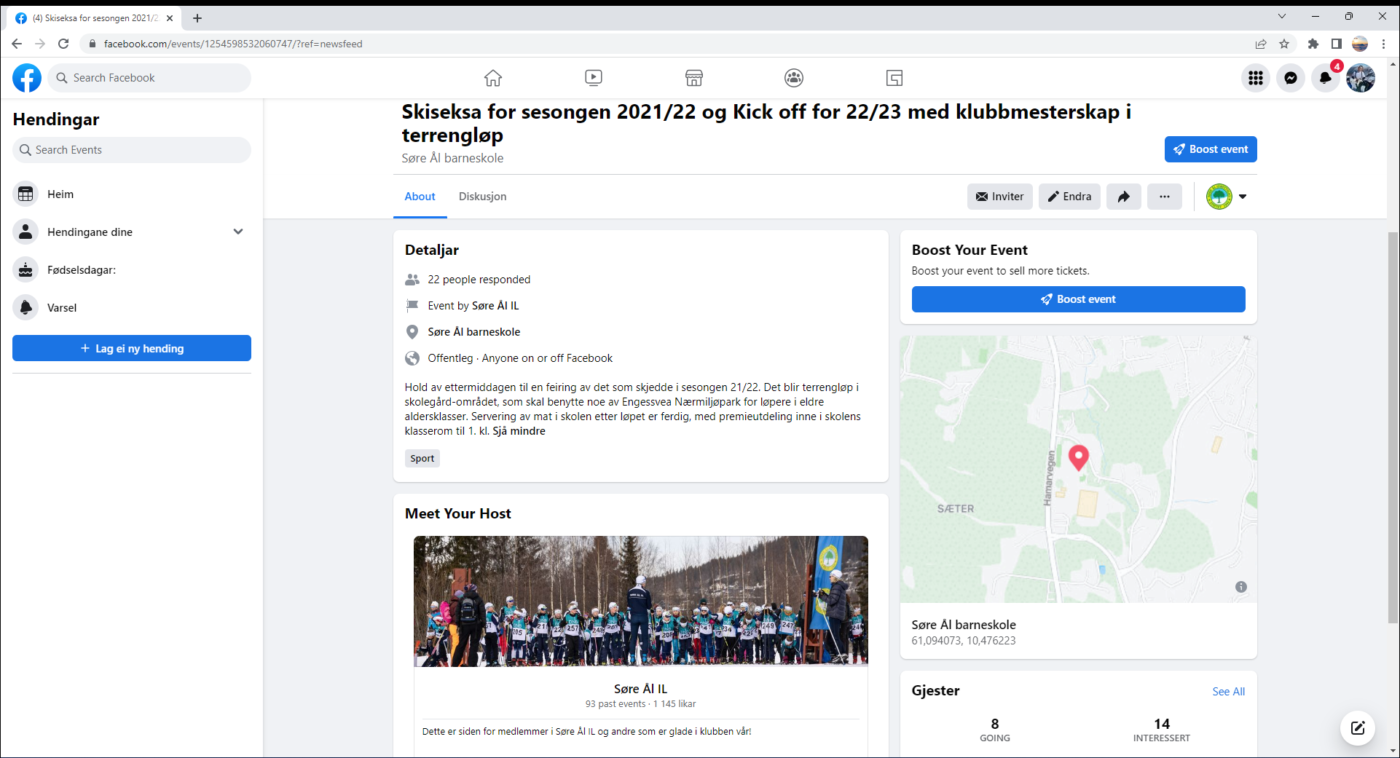Open 22 people responded list
The image size is (1400, 758).
point(479,280)
